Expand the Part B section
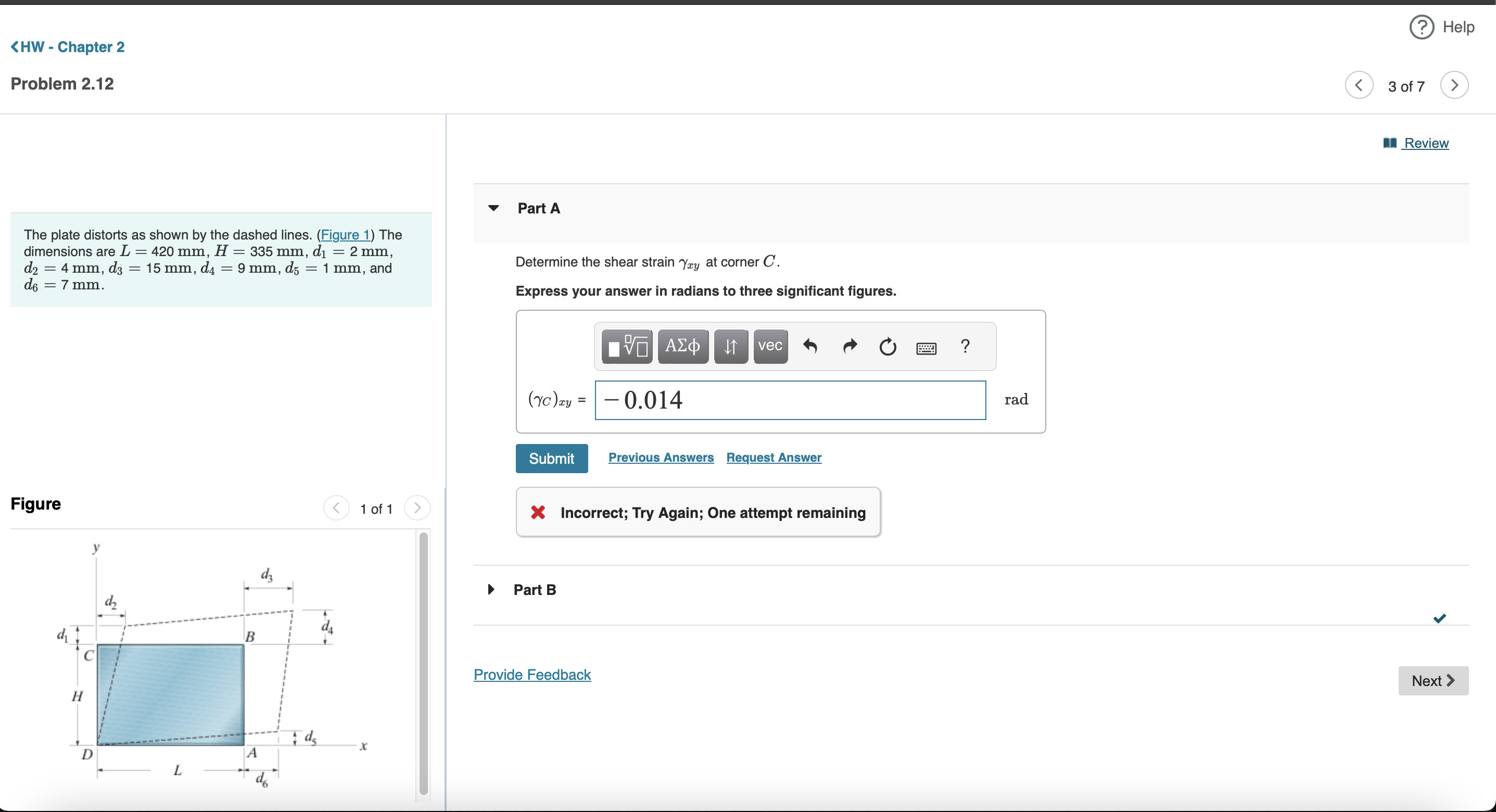The height and width of the screenshot is (812, 1496). (x=491, y=590)
